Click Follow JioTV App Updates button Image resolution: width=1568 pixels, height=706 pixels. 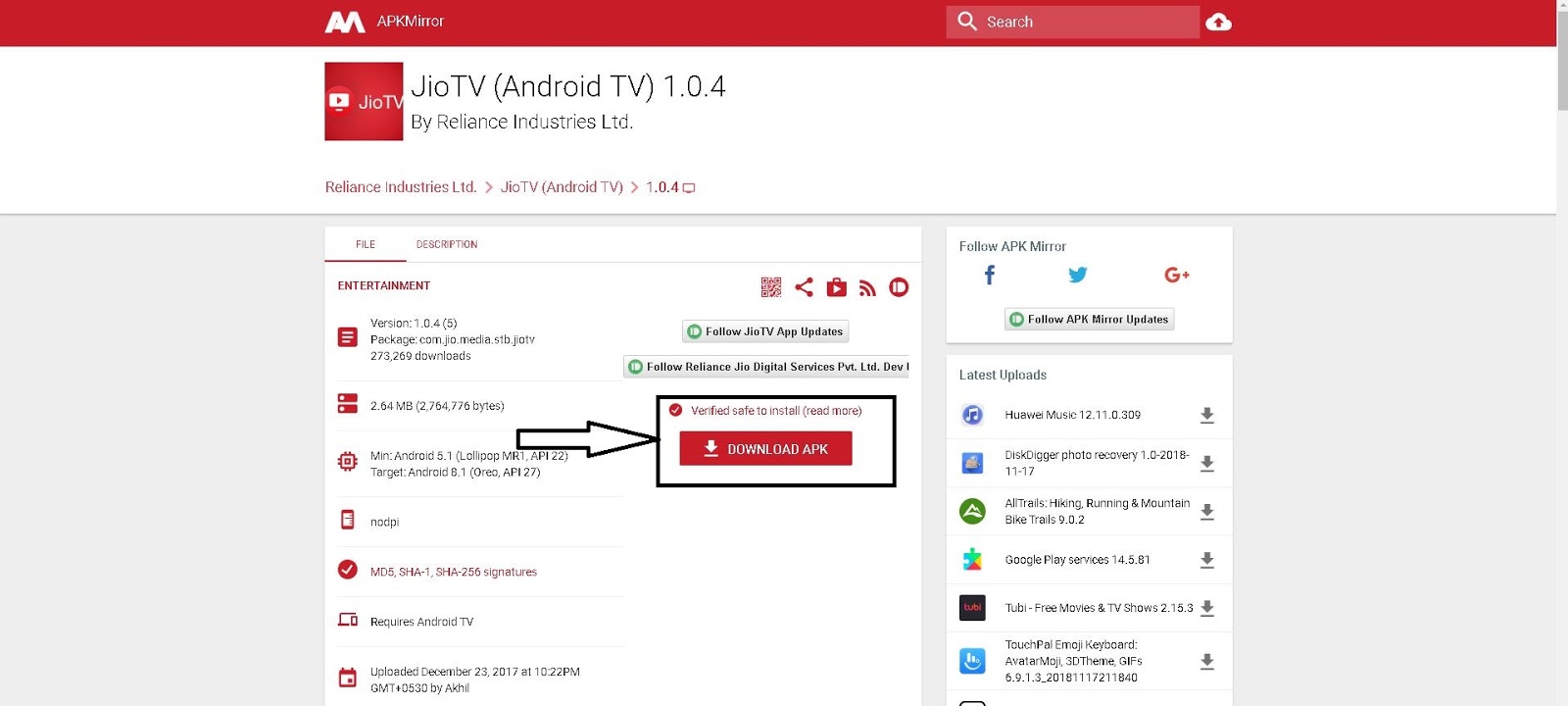tap(765, 331)
